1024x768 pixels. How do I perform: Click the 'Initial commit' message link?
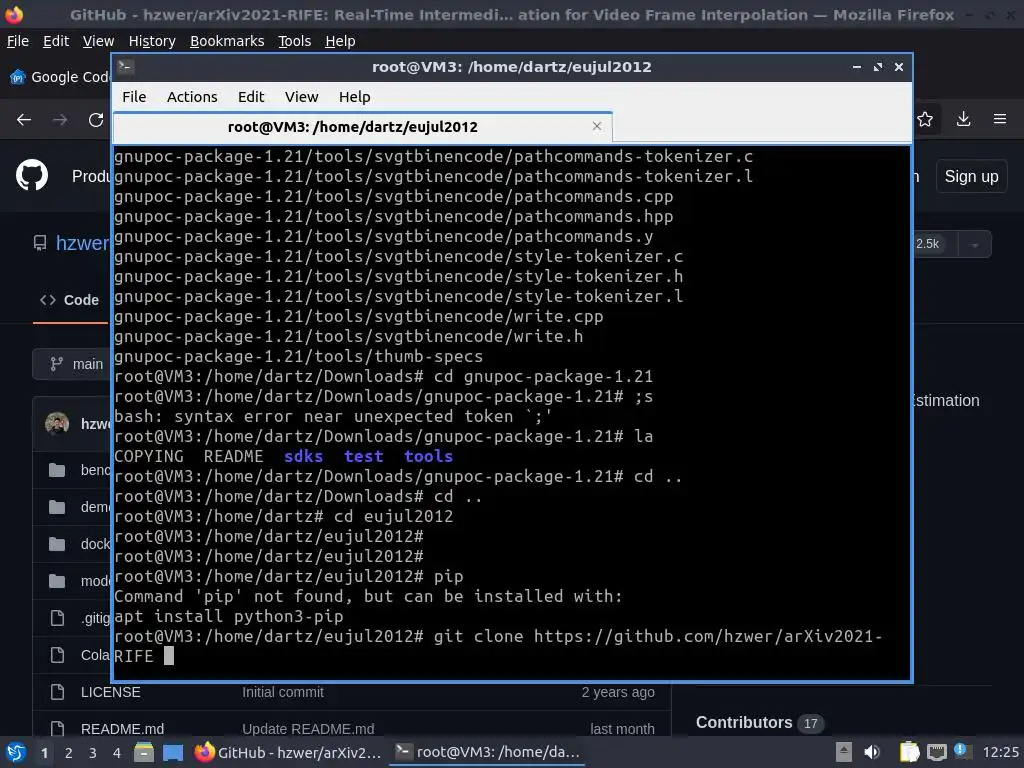(283, 692)
